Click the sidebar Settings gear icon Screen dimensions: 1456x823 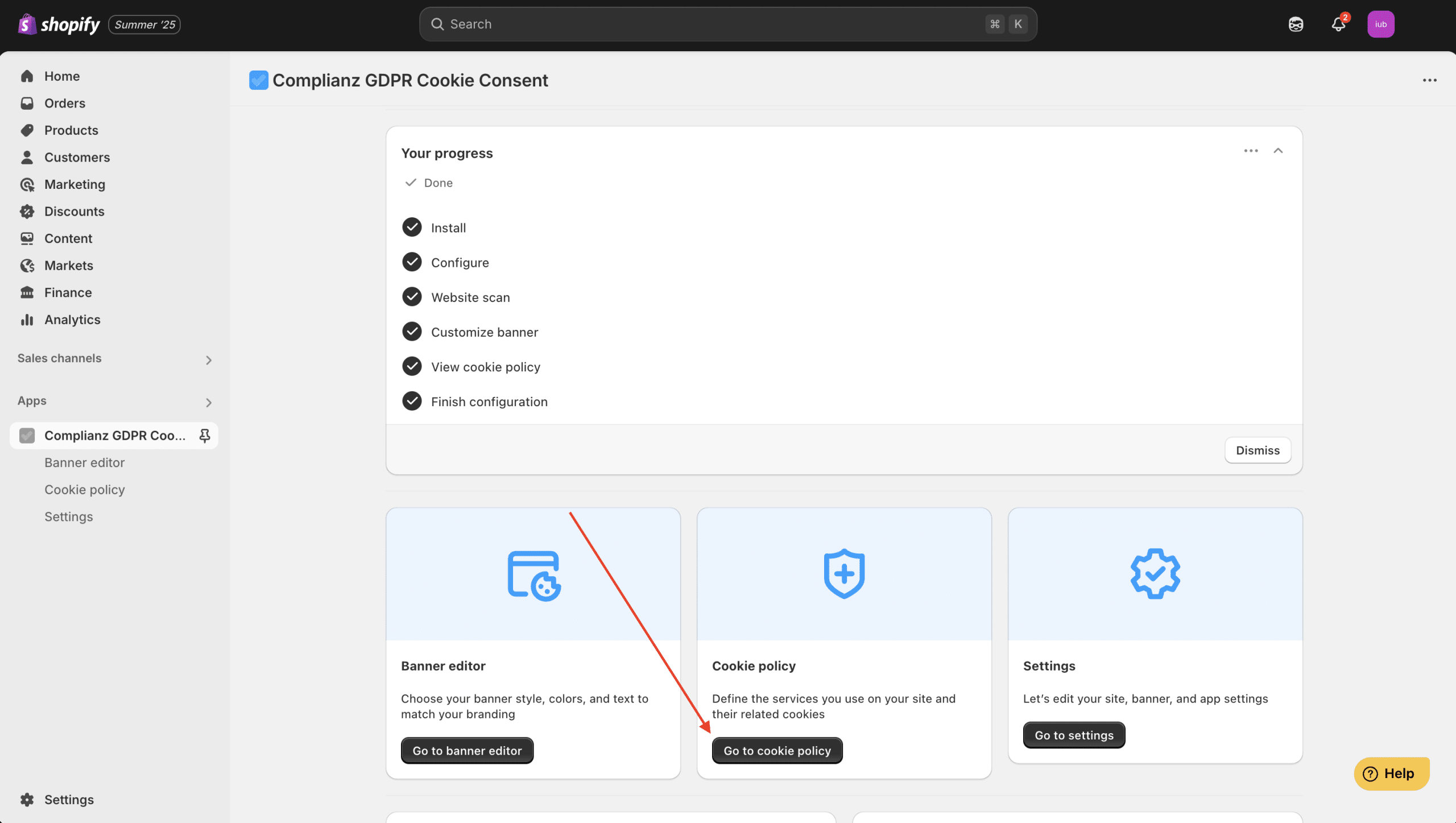pyautogui.click(x=27, y=800)
